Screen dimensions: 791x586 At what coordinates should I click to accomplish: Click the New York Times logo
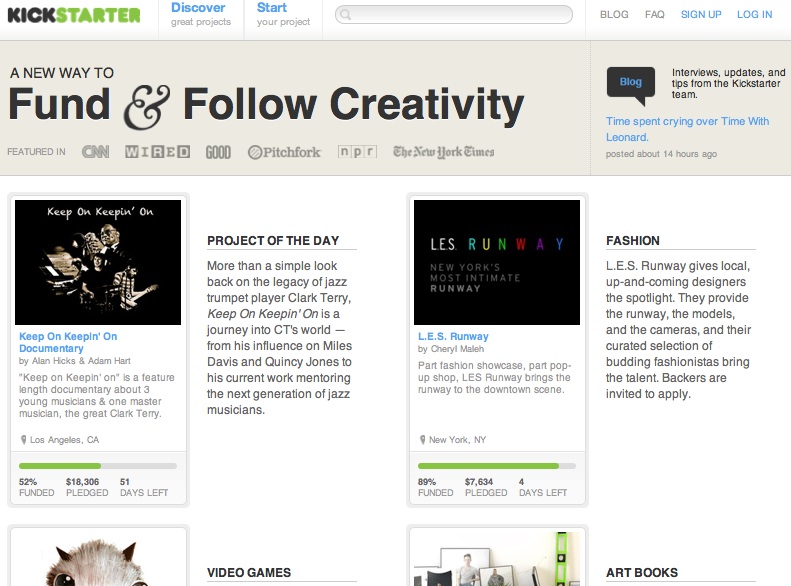(x=443, y=152)
